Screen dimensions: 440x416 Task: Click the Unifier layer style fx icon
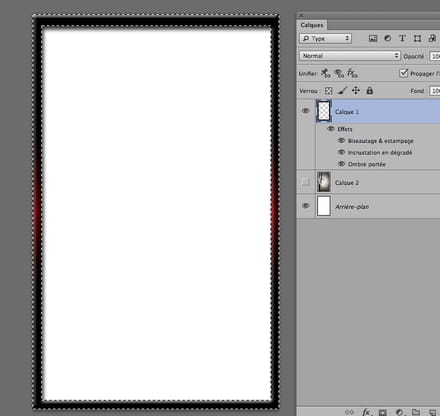point(352,73)
